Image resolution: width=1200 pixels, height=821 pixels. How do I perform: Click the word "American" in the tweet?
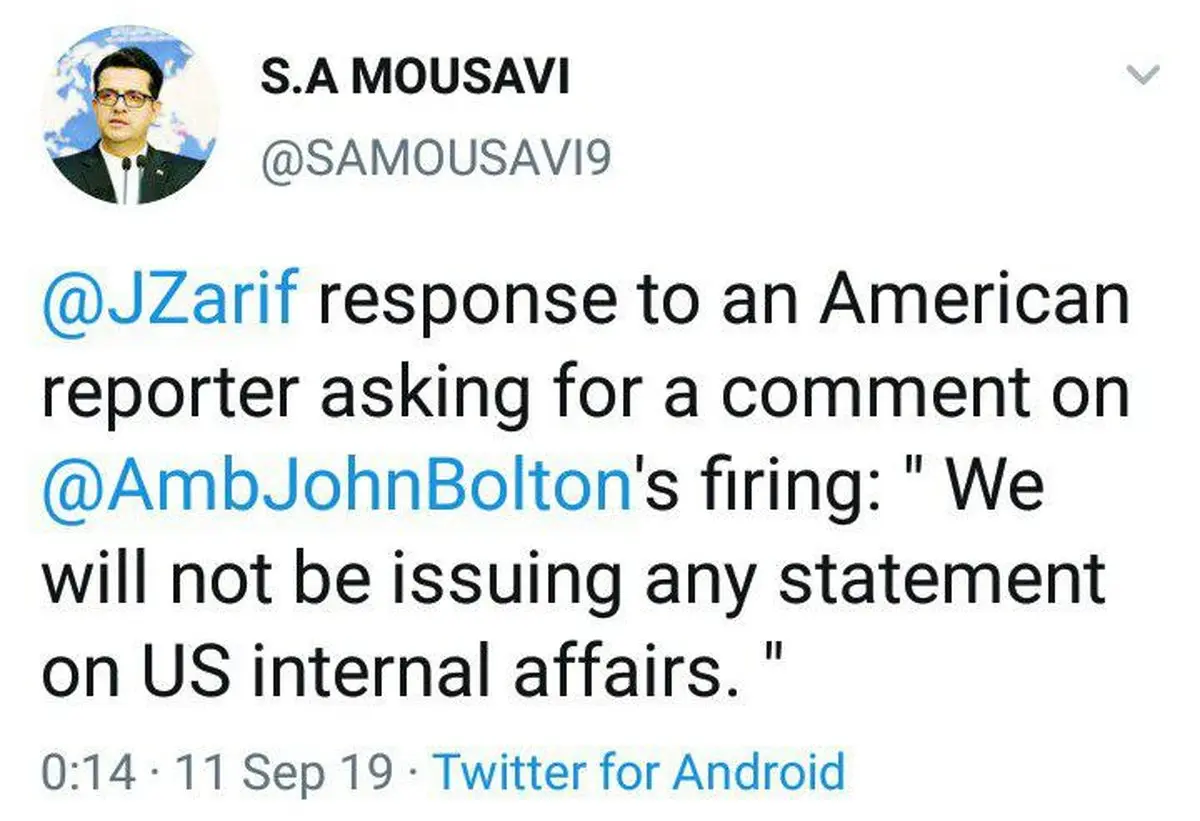(x=973, y=300)
